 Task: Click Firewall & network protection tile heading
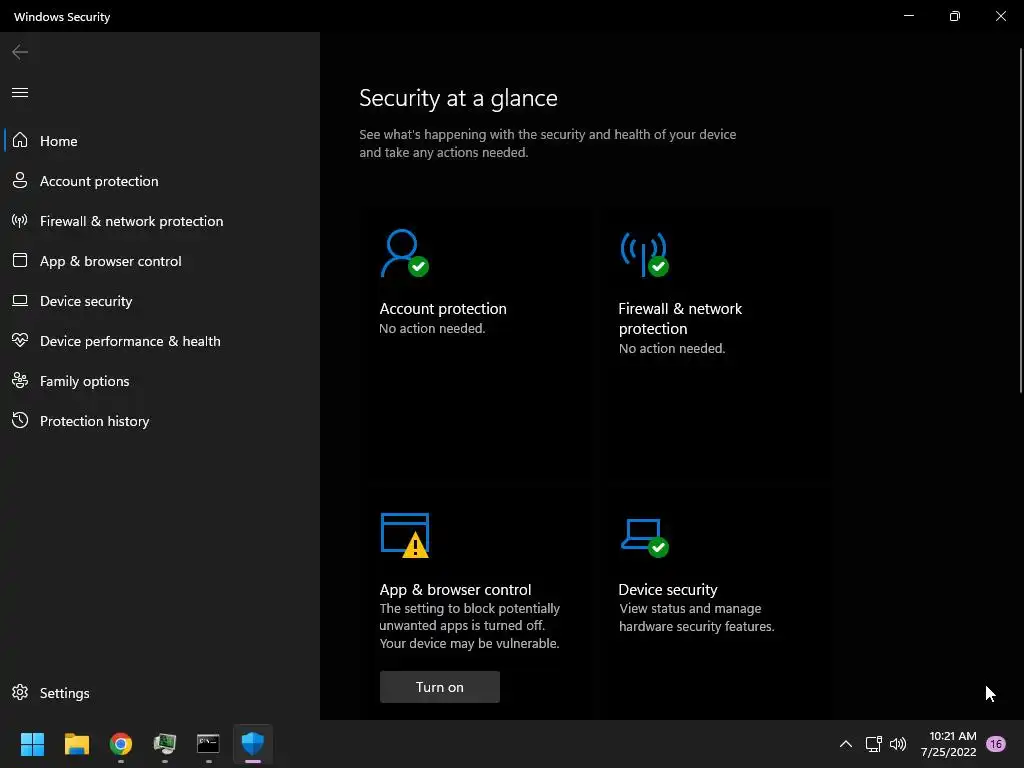(680, 318)
